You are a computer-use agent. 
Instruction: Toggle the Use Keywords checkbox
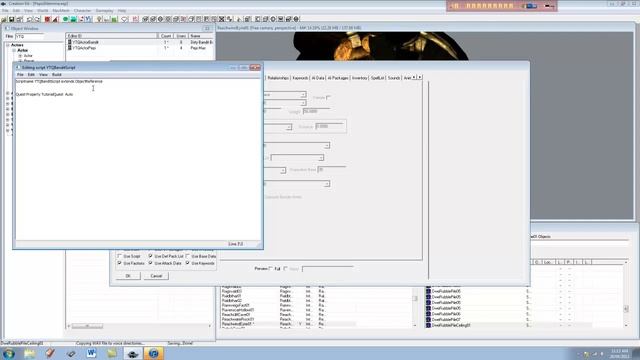[x=188, y=263]
